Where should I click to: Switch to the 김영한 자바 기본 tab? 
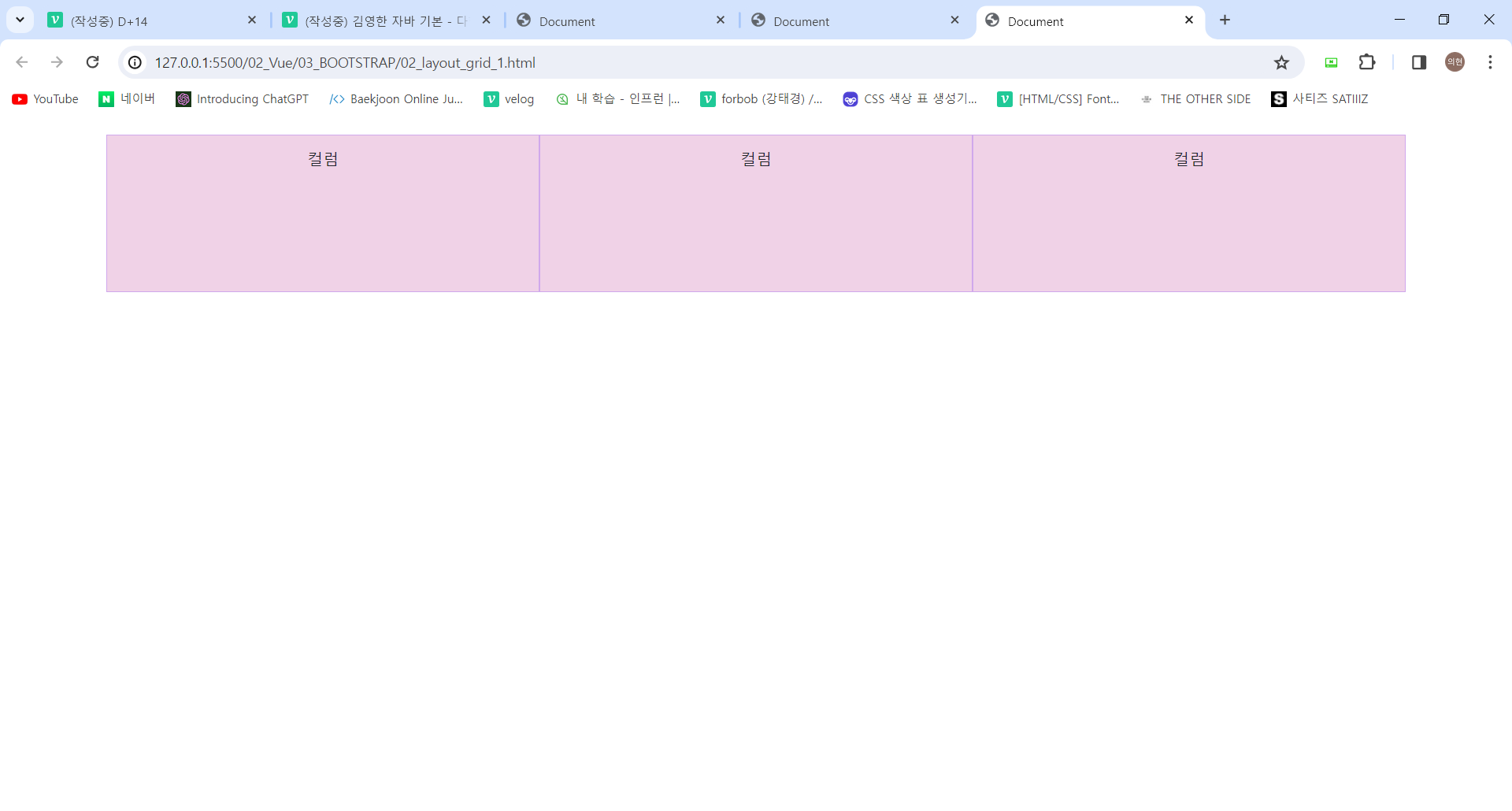point(387,20)
